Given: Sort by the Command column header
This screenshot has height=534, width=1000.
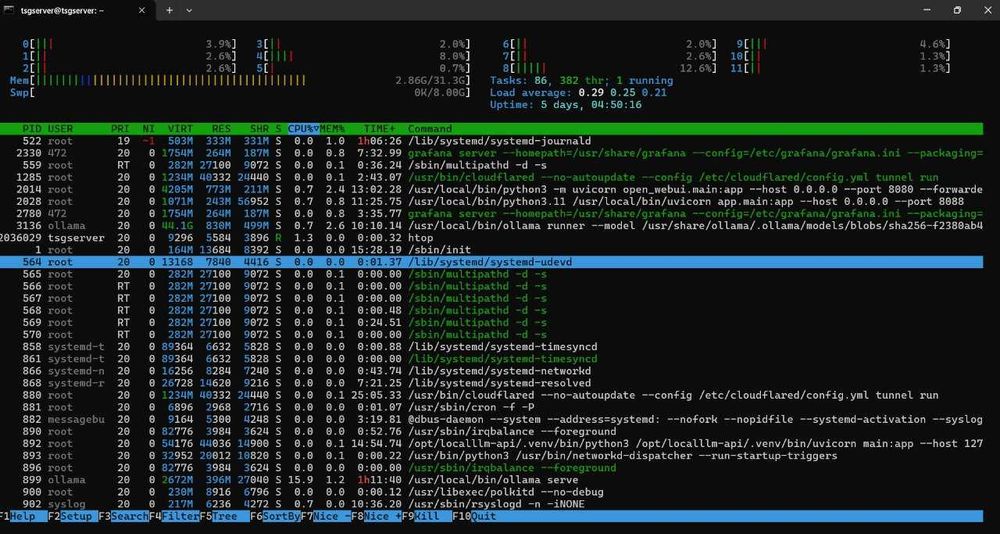Looking at the screenshot, I should 430,129.
